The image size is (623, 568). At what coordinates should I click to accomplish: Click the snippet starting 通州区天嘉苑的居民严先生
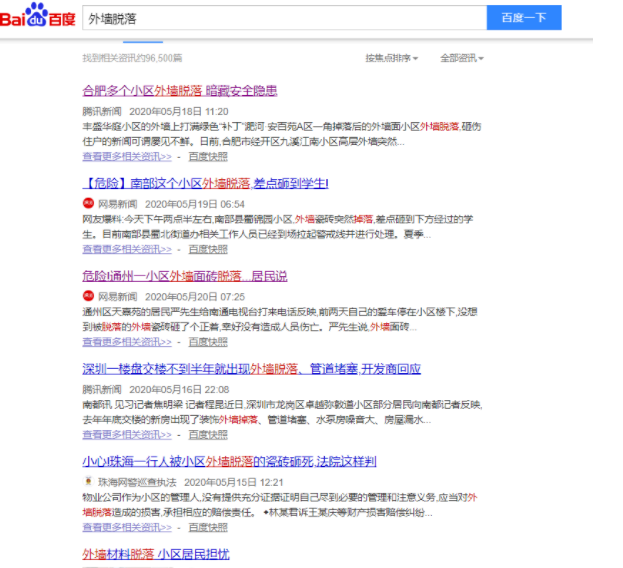pos(280,319)
